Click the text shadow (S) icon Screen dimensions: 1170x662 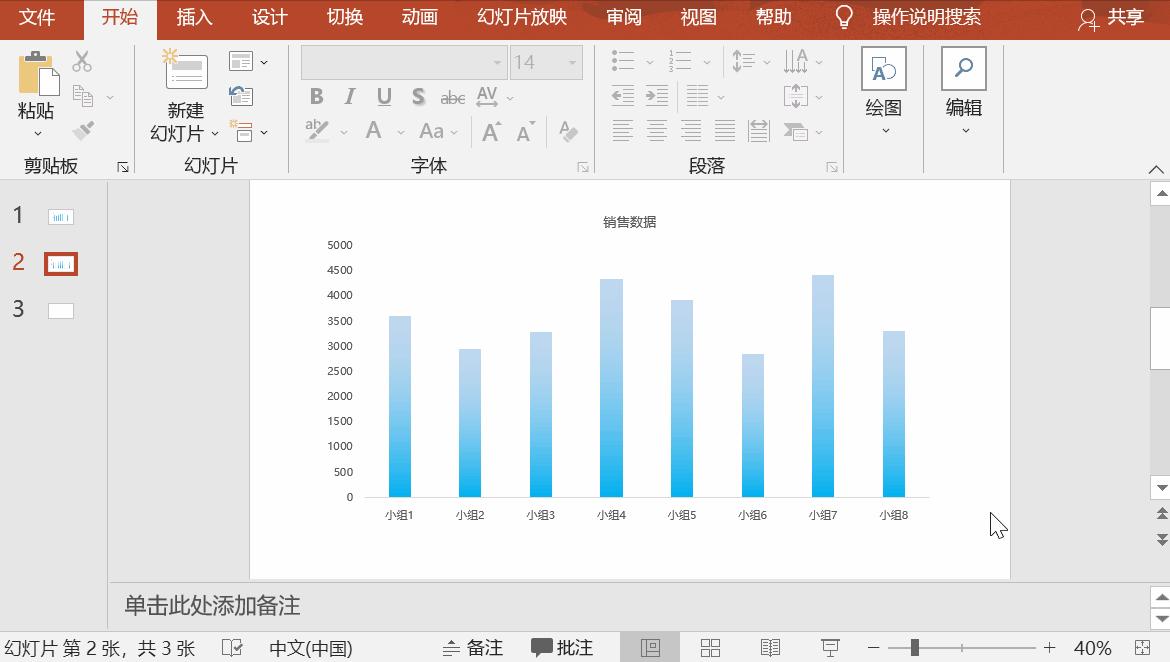(418, 97)
